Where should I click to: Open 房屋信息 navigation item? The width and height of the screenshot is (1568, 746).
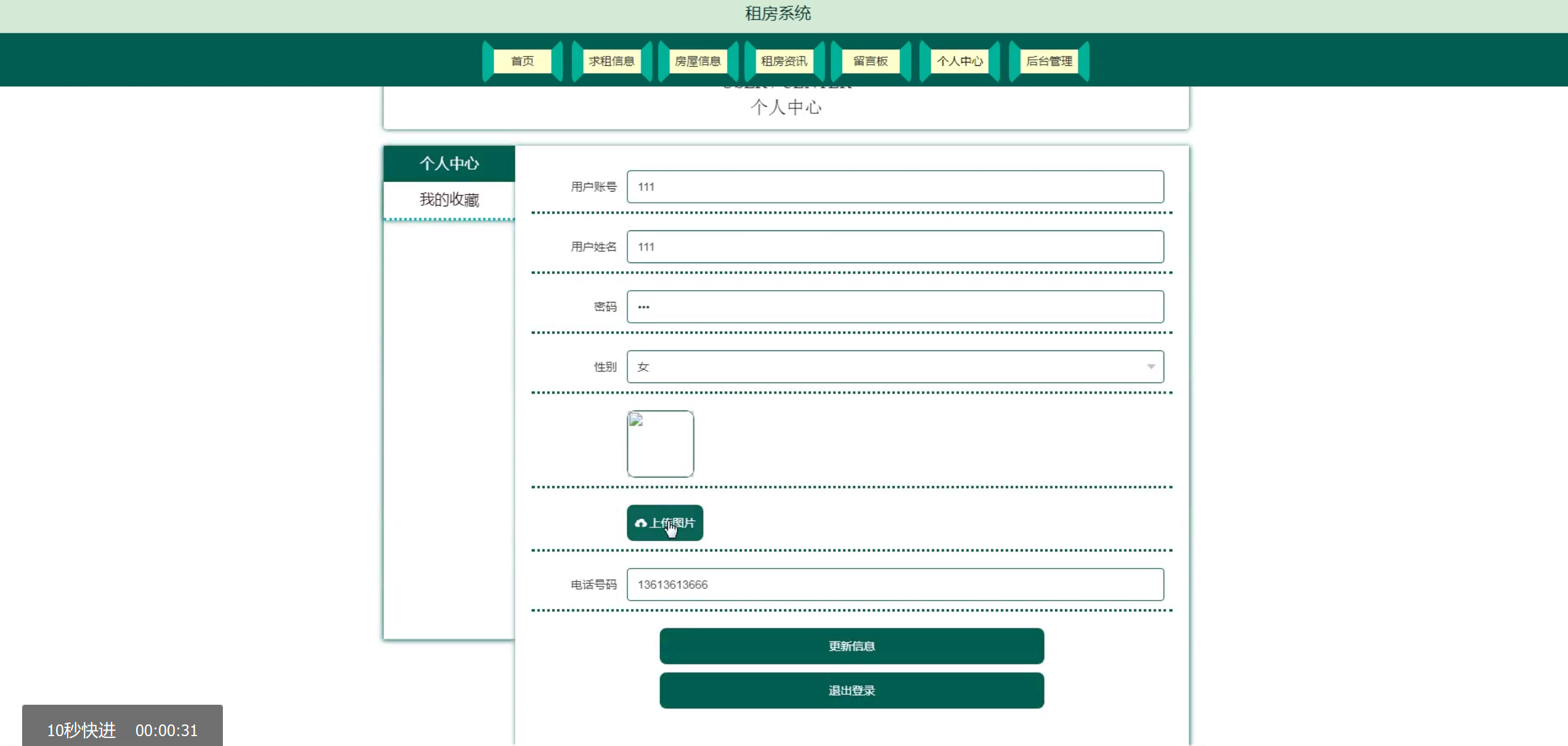pos(698,61)
